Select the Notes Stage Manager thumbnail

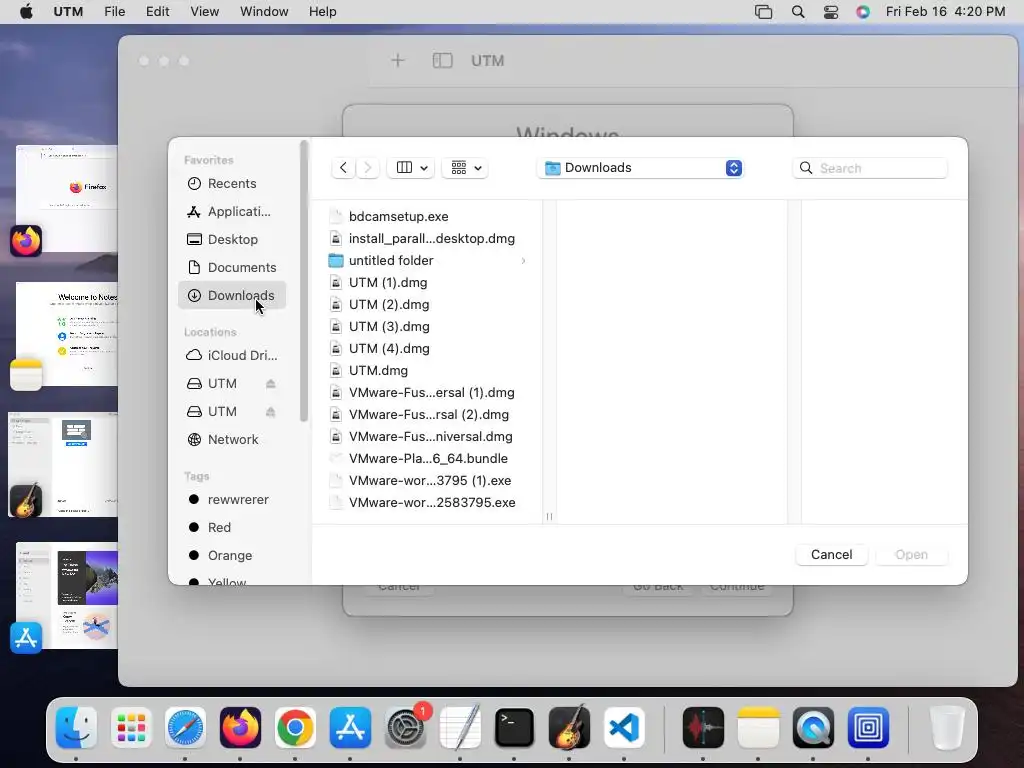67,334
